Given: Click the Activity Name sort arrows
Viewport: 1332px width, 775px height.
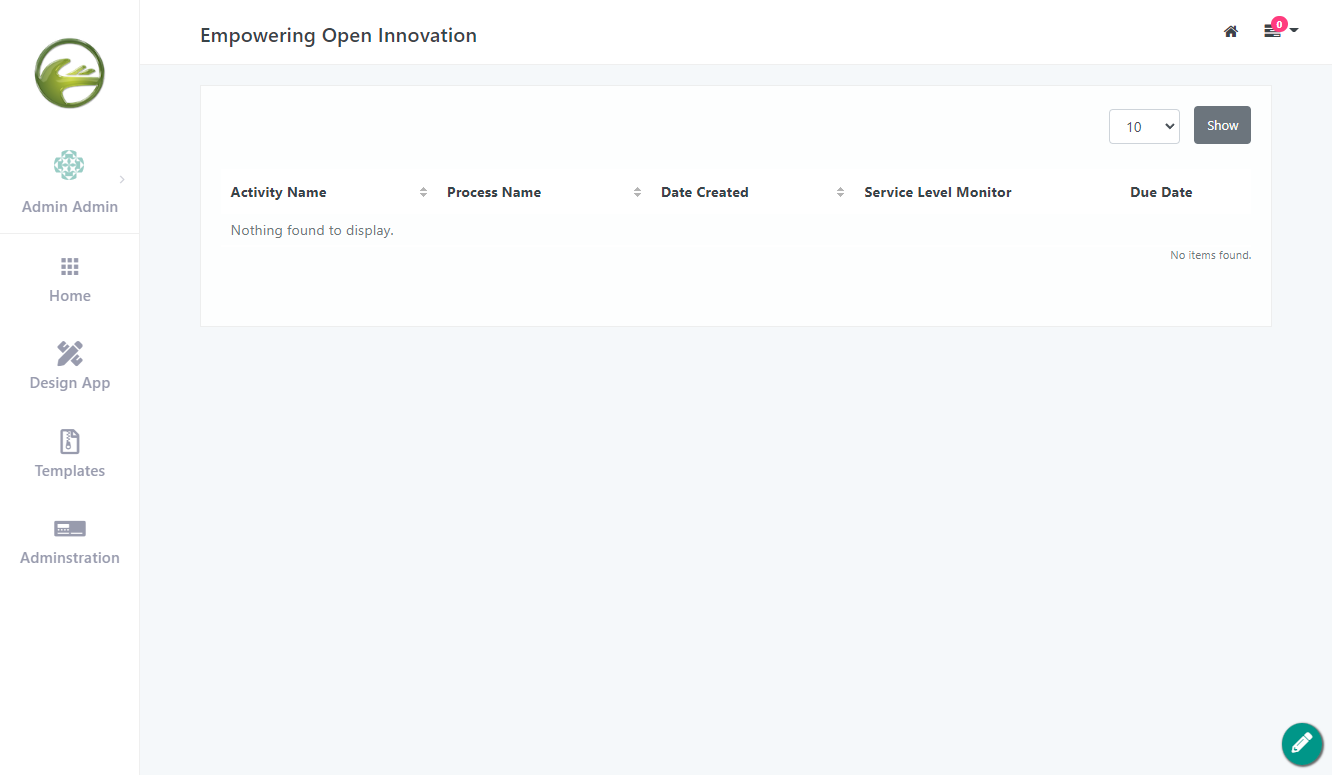Looking at the screenshot, I should click(424, 192).
